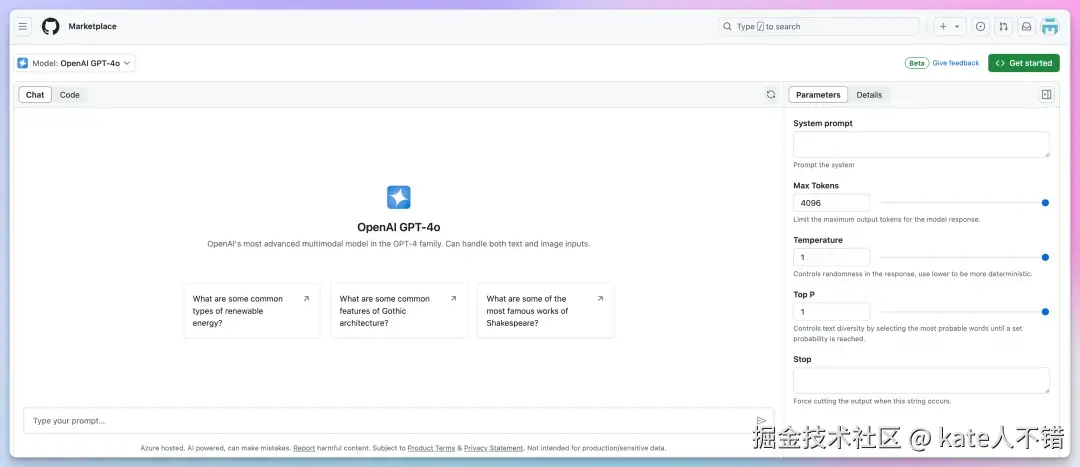Click the Beta badge
This screenshot has width=1080, height=467.
point(917,63)
